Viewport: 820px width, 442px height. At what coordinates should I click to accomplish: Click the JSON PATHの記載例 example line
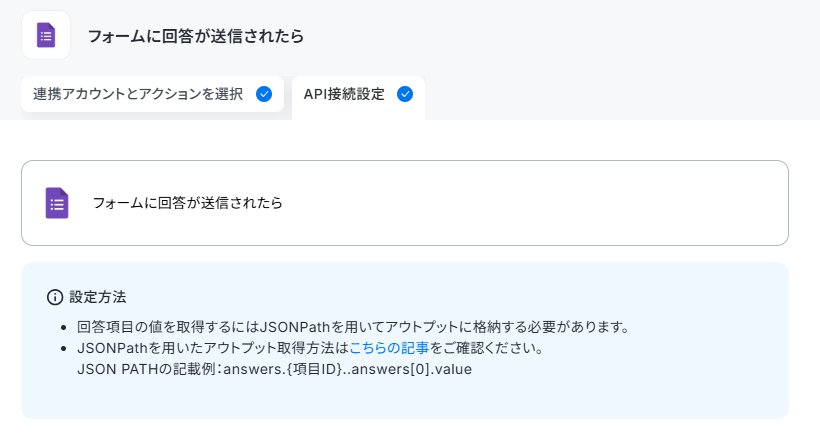pos(275,369)
